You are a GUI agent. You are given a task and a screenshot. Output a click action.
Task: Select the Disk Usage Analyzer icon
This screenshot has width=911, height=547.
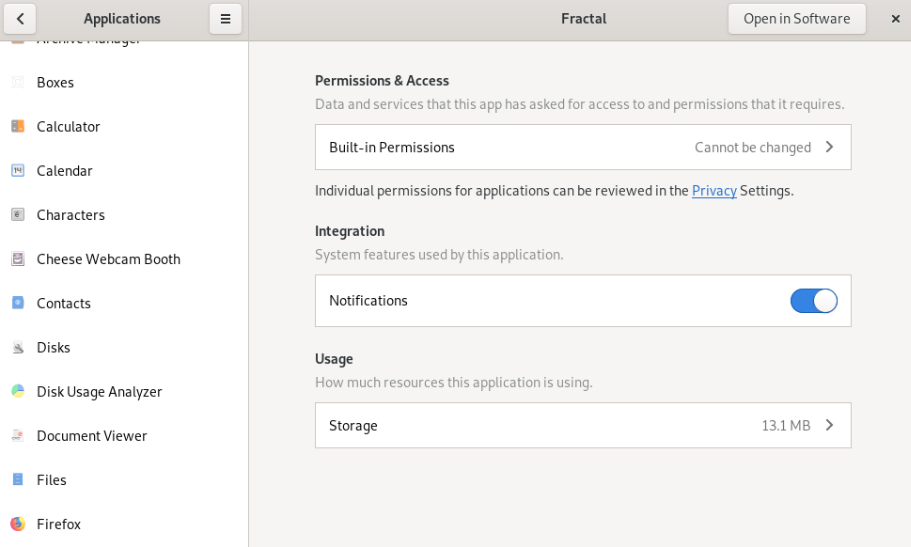(x=18, y=392)
